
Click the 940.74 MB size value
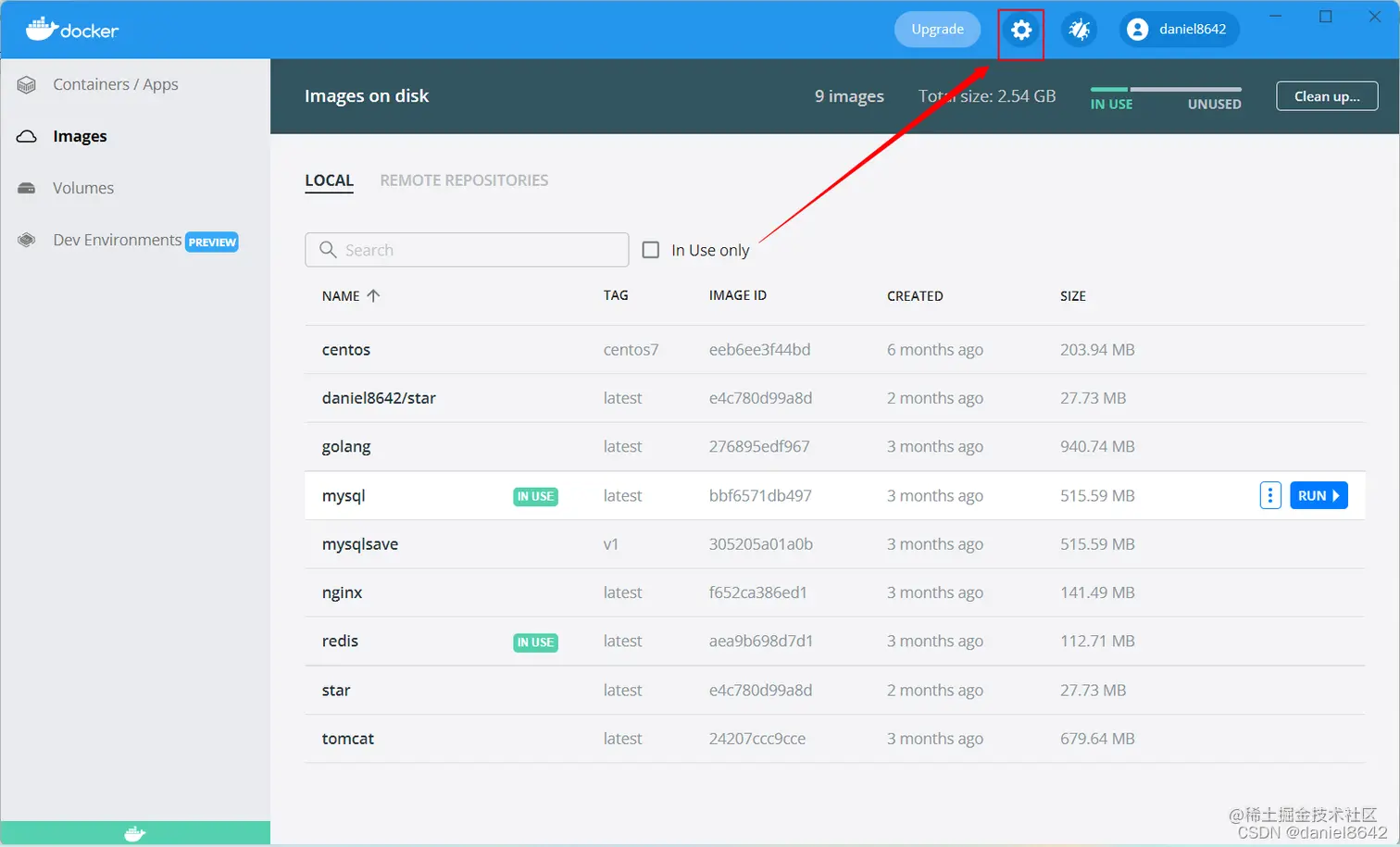coord(1097,446)
